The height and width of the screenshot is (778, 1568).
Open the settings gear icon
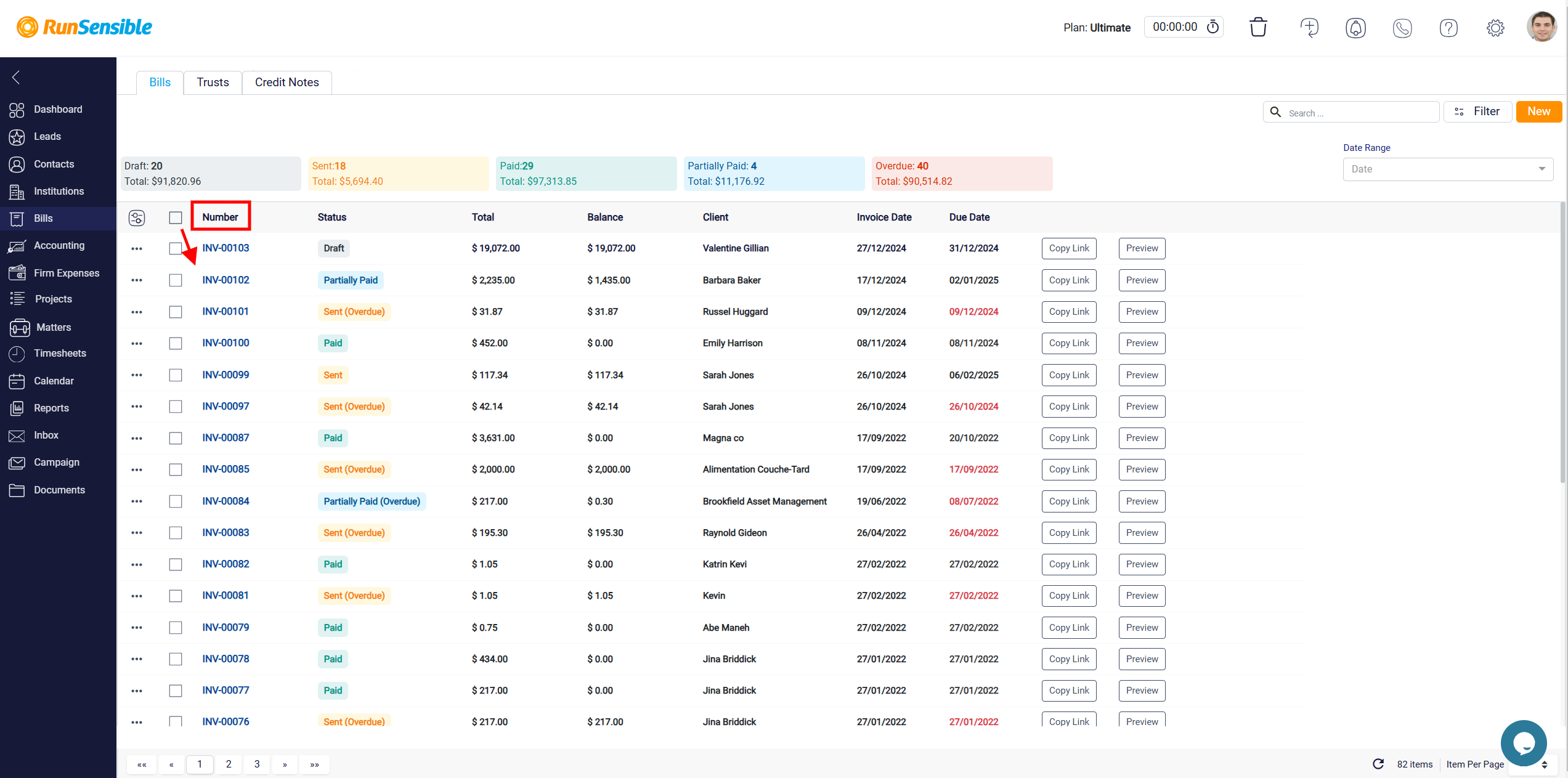pyautogui.click(x=1495, y=27)
